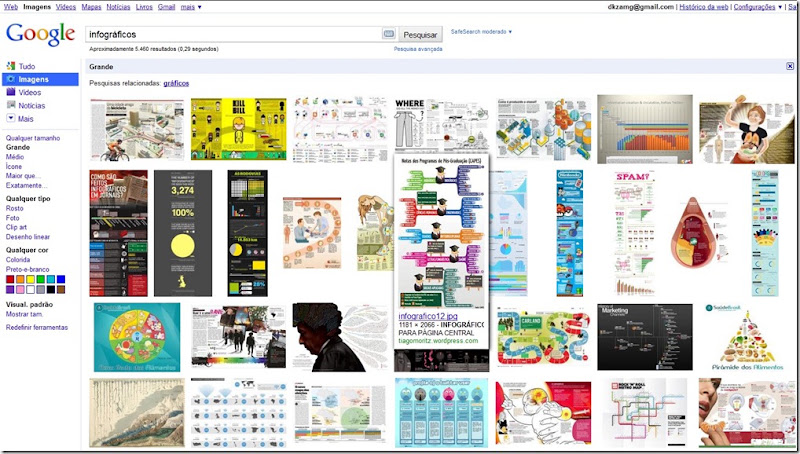Open the Configurações dropdown arrow

point(780,7)
